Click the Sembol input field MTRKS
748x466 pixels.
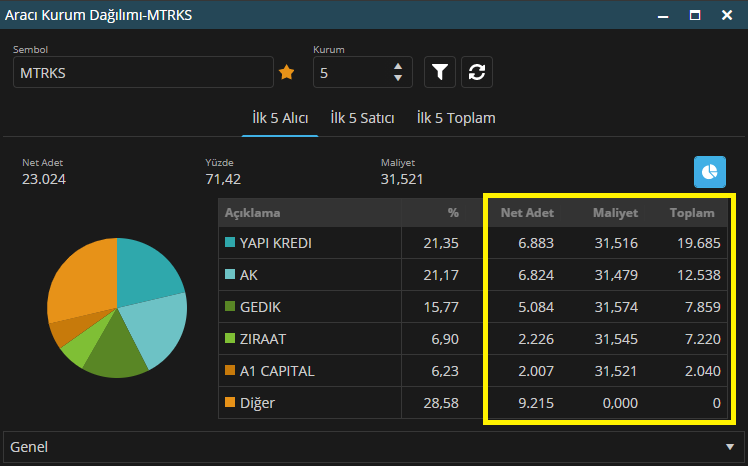[143, 72]
